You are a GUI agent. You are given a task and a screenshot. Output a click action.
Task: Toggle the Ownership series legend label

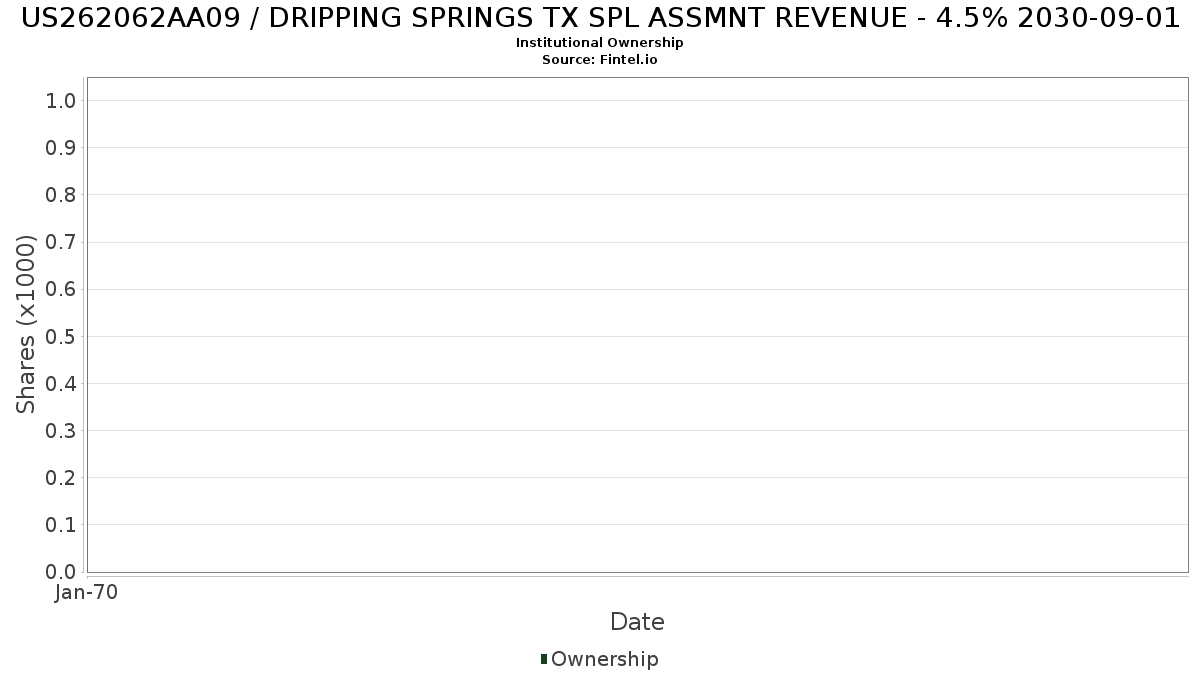tap(604, 659)
